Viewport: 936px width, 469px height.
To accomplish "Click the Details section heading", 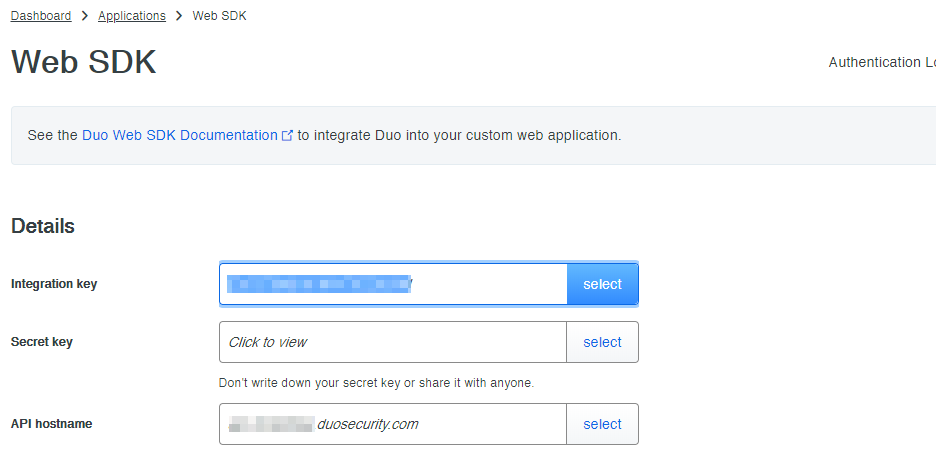I will (43, 226).
